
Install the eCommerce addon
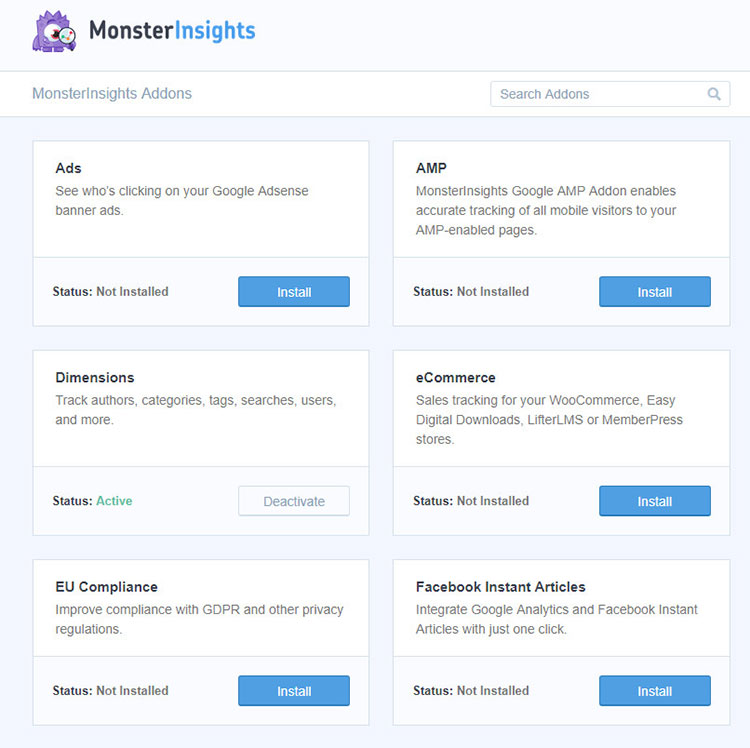[x=655, y=501]
